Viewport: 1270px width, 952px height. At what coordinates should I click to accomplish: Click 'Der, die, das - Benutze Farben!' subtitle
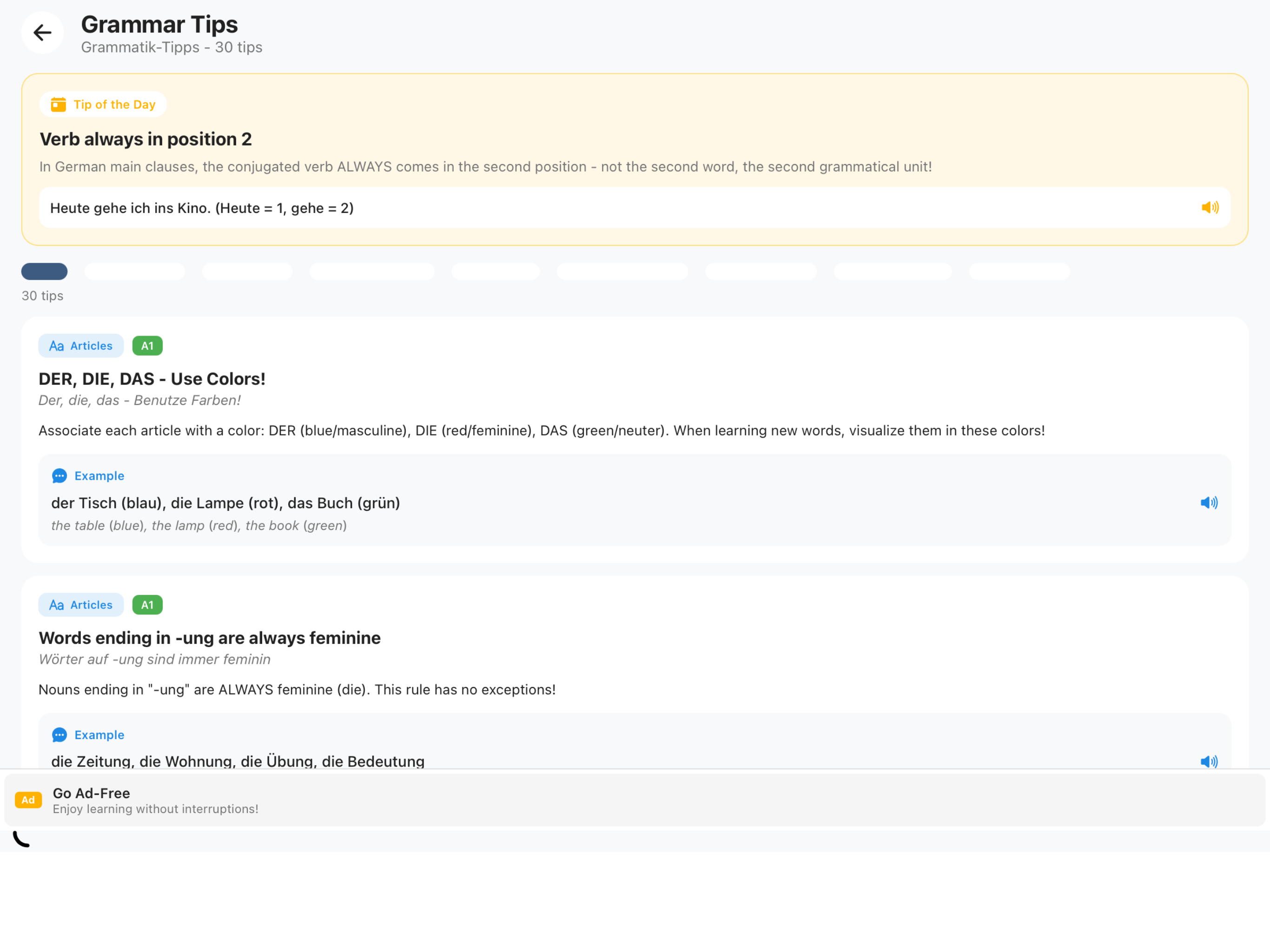coord(139,400)
